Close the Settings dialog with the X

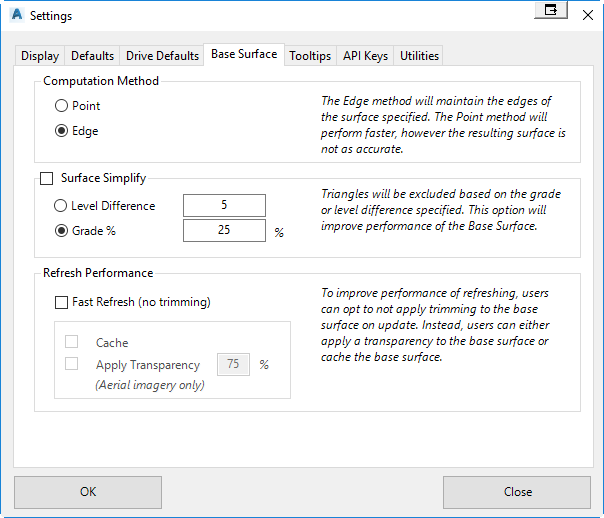point(588,15)
